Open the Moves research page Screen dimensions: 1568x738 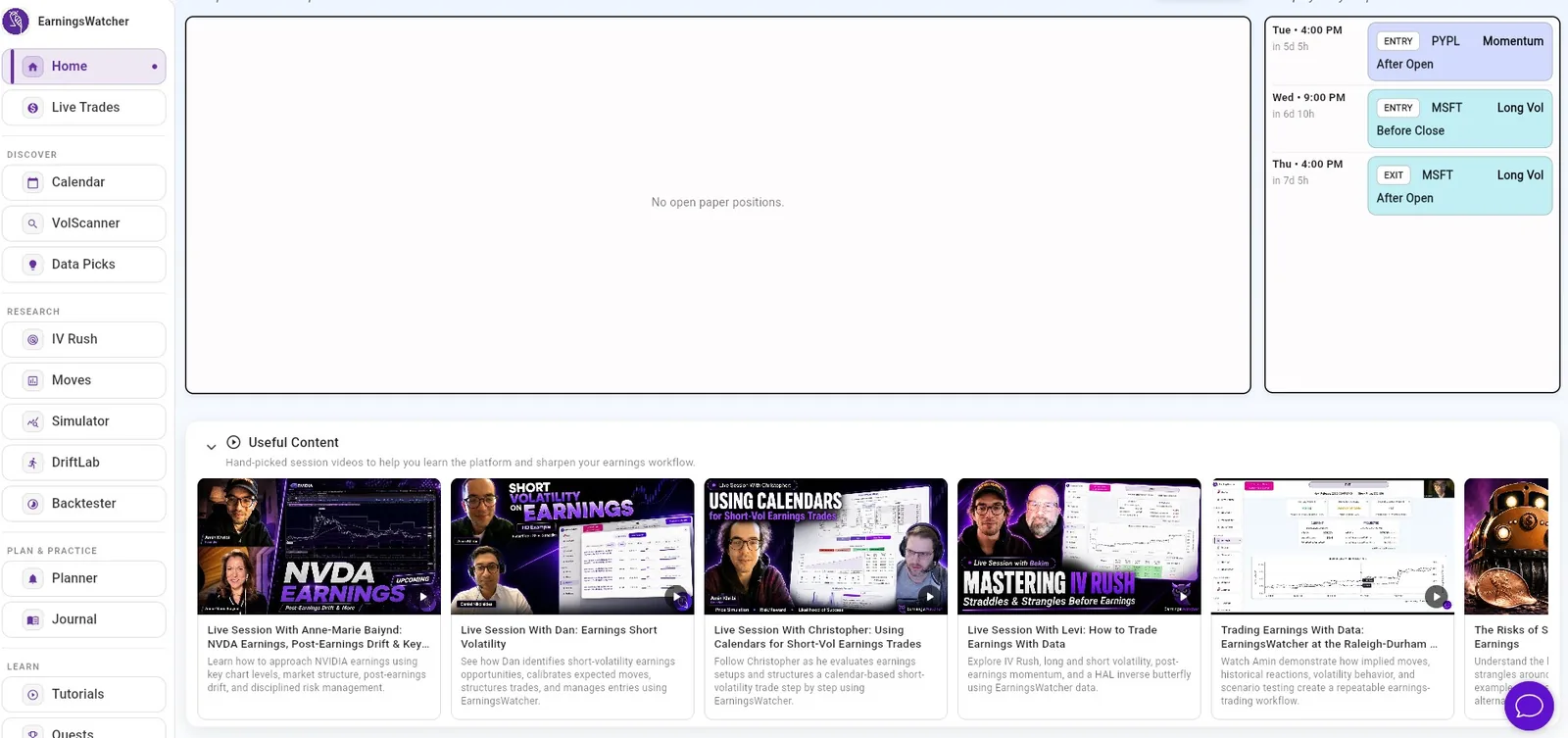(84, 380)
